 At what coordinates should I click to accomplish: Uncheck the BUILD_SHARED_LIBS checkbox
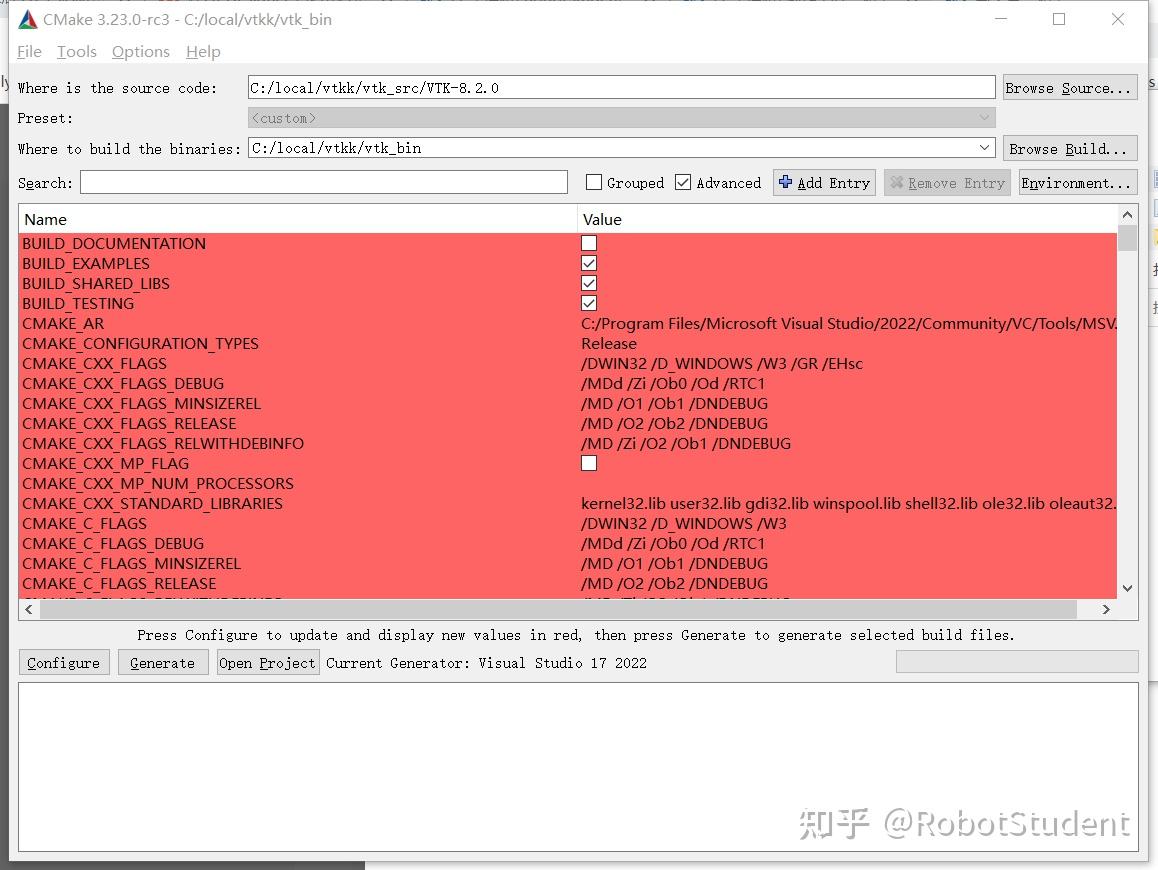[x=589, y=282]
